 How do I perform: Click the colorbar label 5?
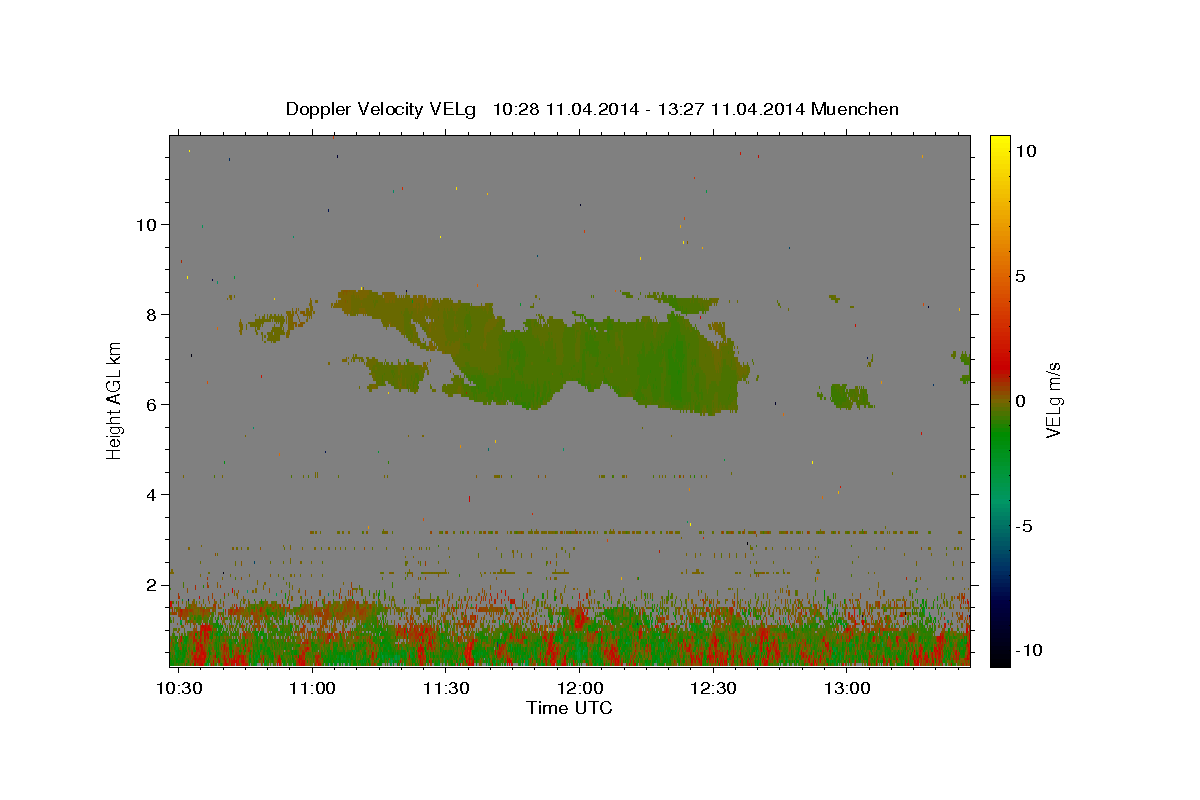click(1022, 276)
